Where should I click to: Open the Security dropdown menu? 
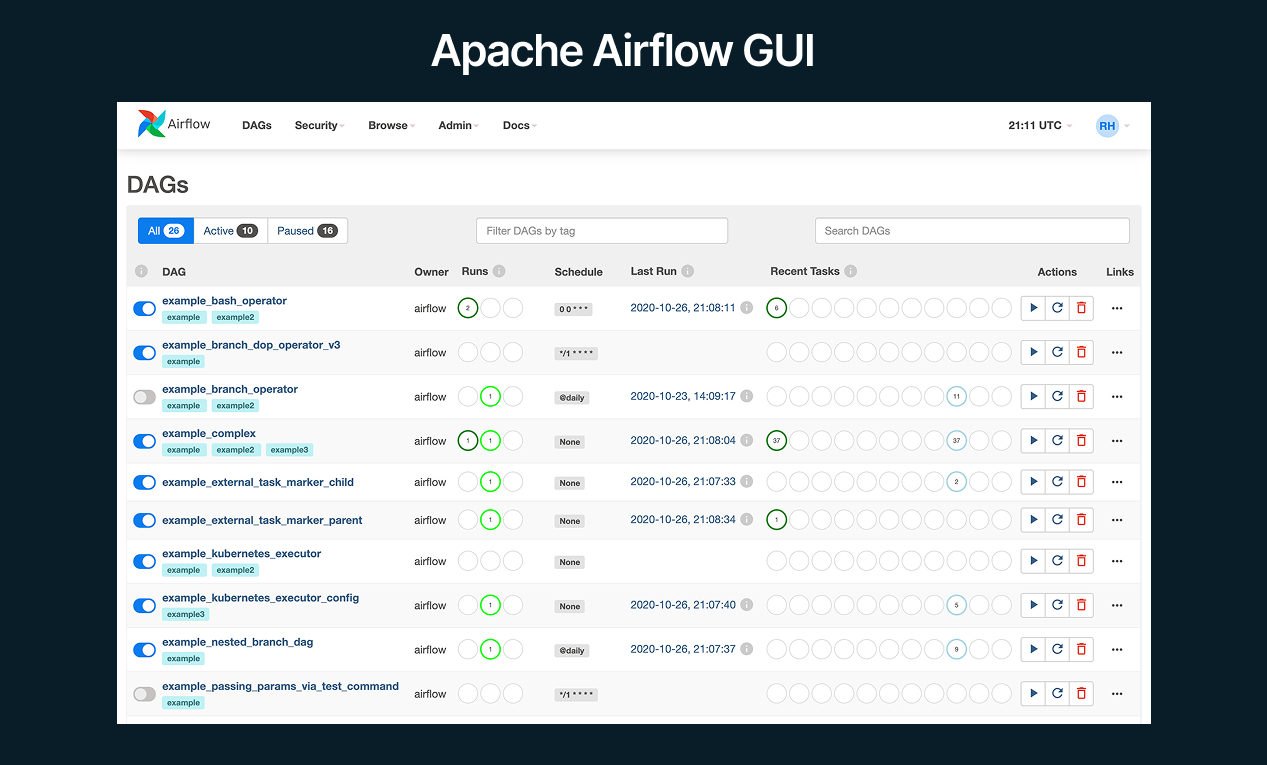[319, 126]
